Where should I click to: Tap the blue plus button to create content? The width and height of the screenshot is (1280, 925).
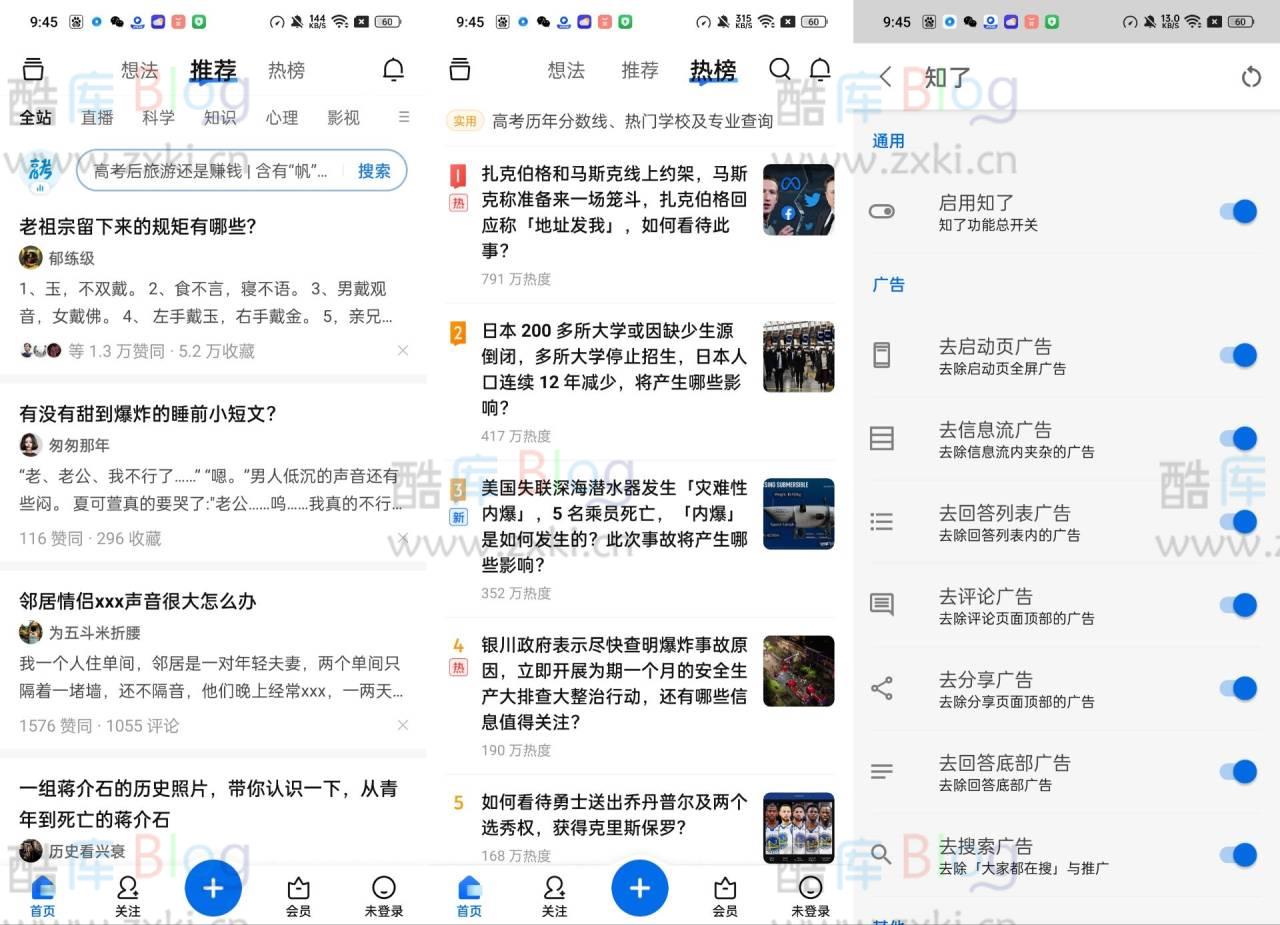[213, 888]
